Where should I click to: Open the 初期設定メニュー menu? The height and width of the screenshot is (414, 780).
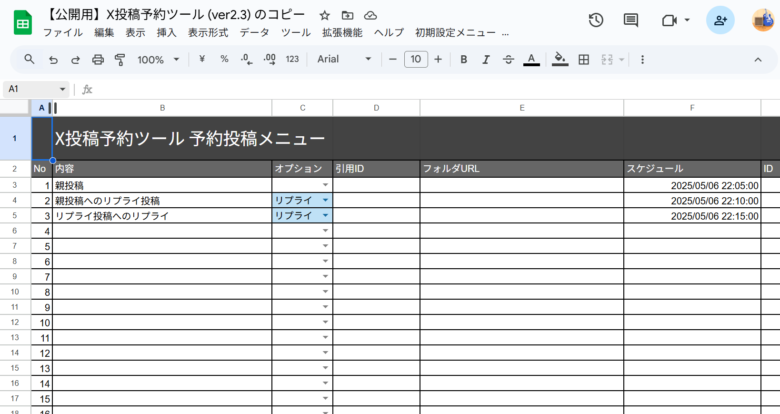click(x=456, y=33)
